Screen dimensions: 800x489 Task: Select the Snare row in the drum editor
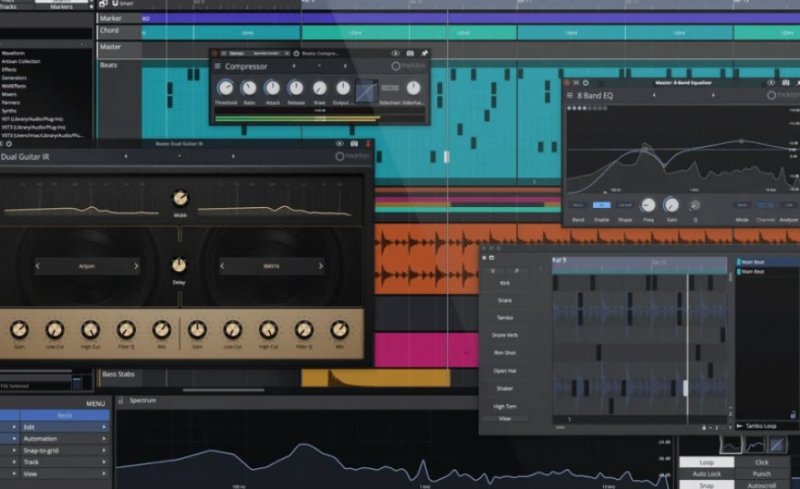504,301
